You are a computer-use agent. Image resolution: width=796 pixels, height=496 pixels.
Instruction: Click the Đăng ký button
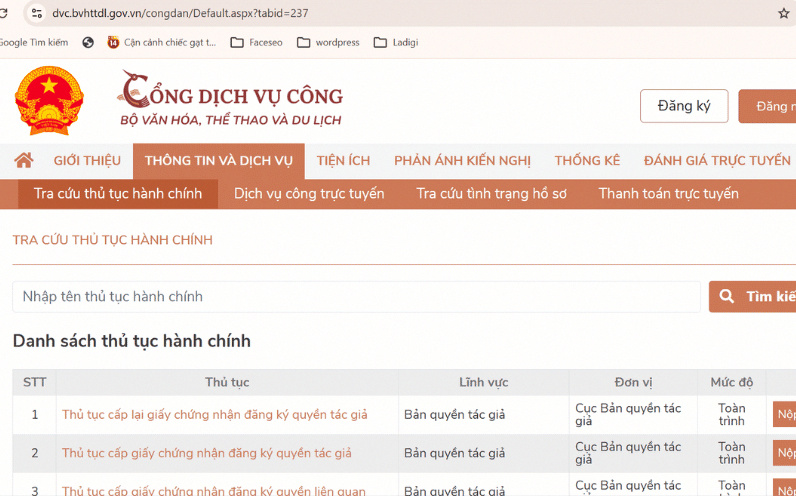click(684, 106)
